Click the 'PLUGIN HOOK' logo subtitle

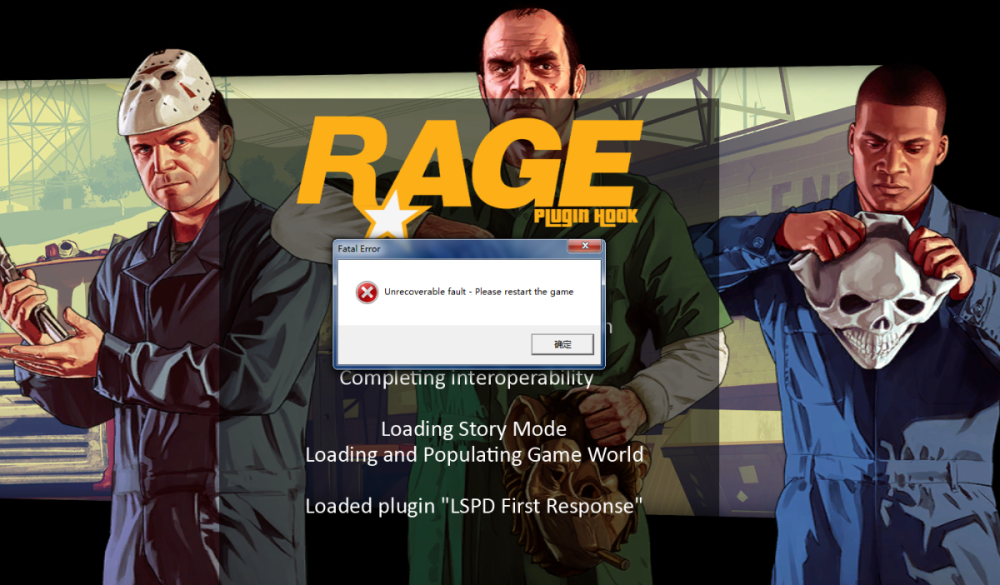(569, 217)
